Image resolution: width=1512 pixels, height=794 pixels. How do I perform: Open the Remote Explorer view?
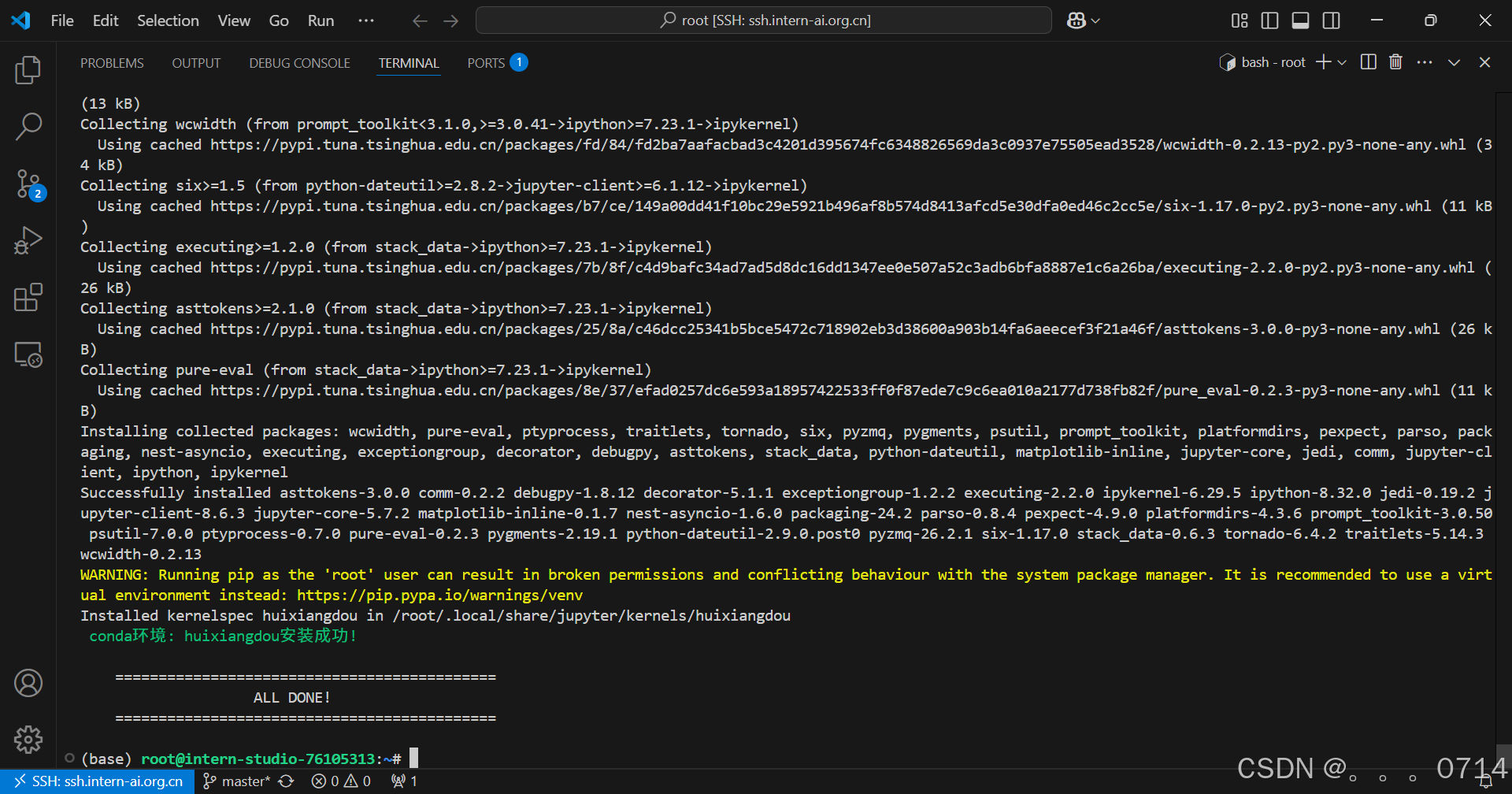click(28, 354)
